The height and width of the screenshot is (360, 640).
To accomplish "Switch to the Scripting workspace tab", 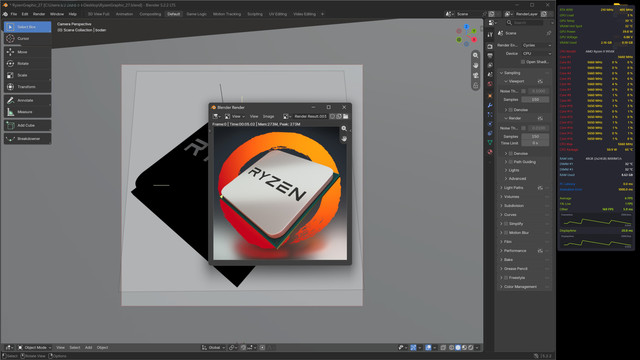I will pyautogui.click(x=255, y=14).
